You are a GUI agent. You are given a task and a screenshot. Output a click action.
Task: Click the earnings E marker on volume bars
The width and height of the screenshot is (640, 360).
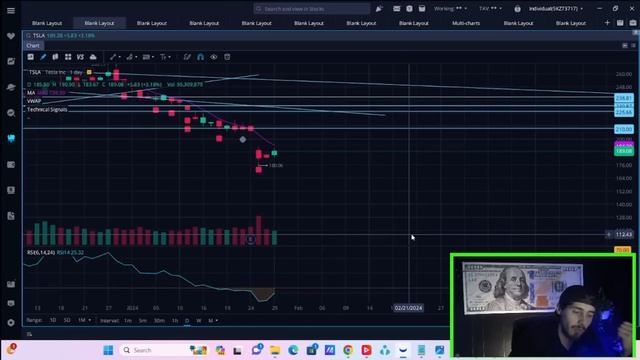coord(250,239)
